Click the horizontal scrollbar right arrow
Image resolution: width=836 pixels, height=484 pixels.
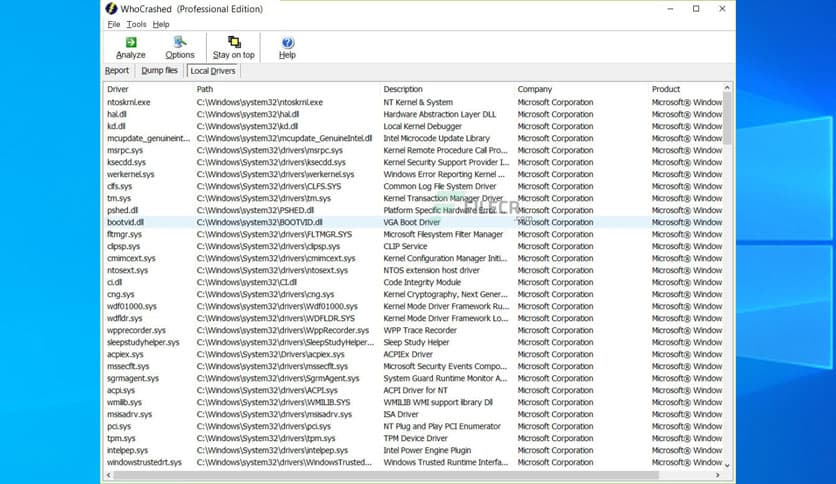tap(718, 474)
